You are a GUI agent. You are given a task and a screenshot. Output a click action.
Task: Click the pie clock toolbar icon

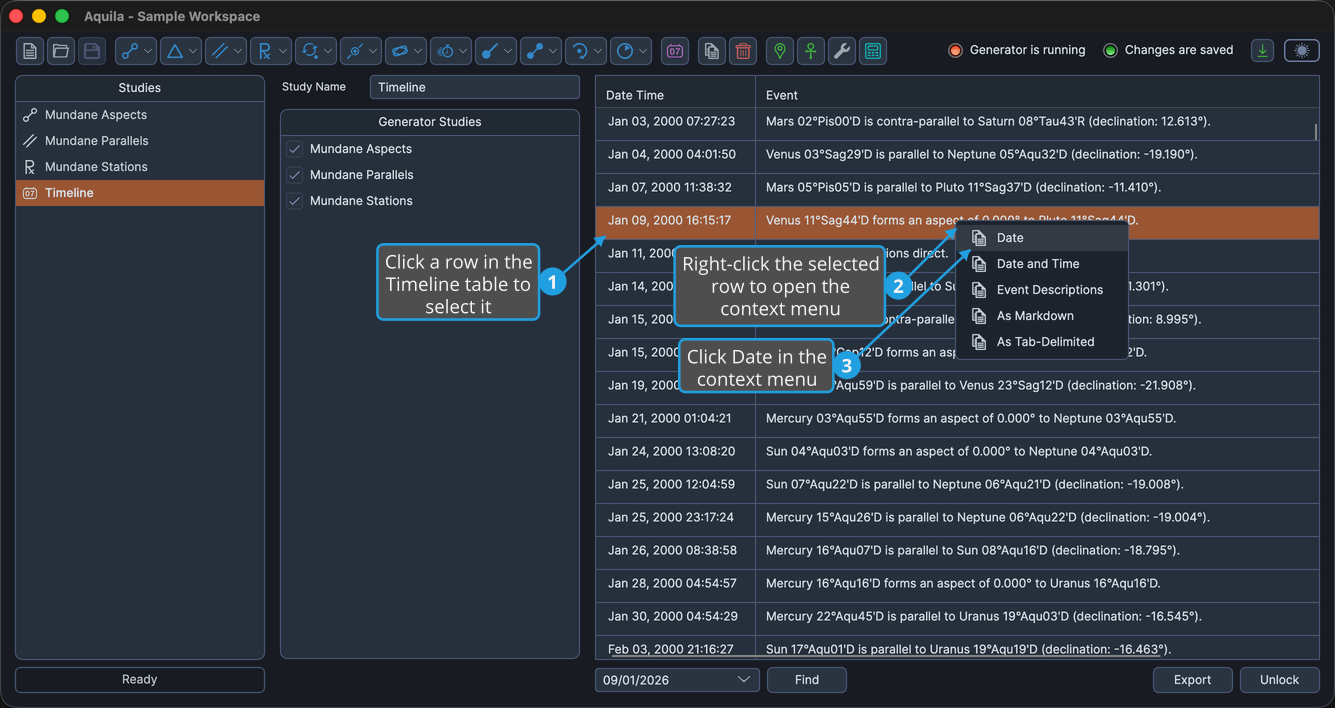click(624, 51)
